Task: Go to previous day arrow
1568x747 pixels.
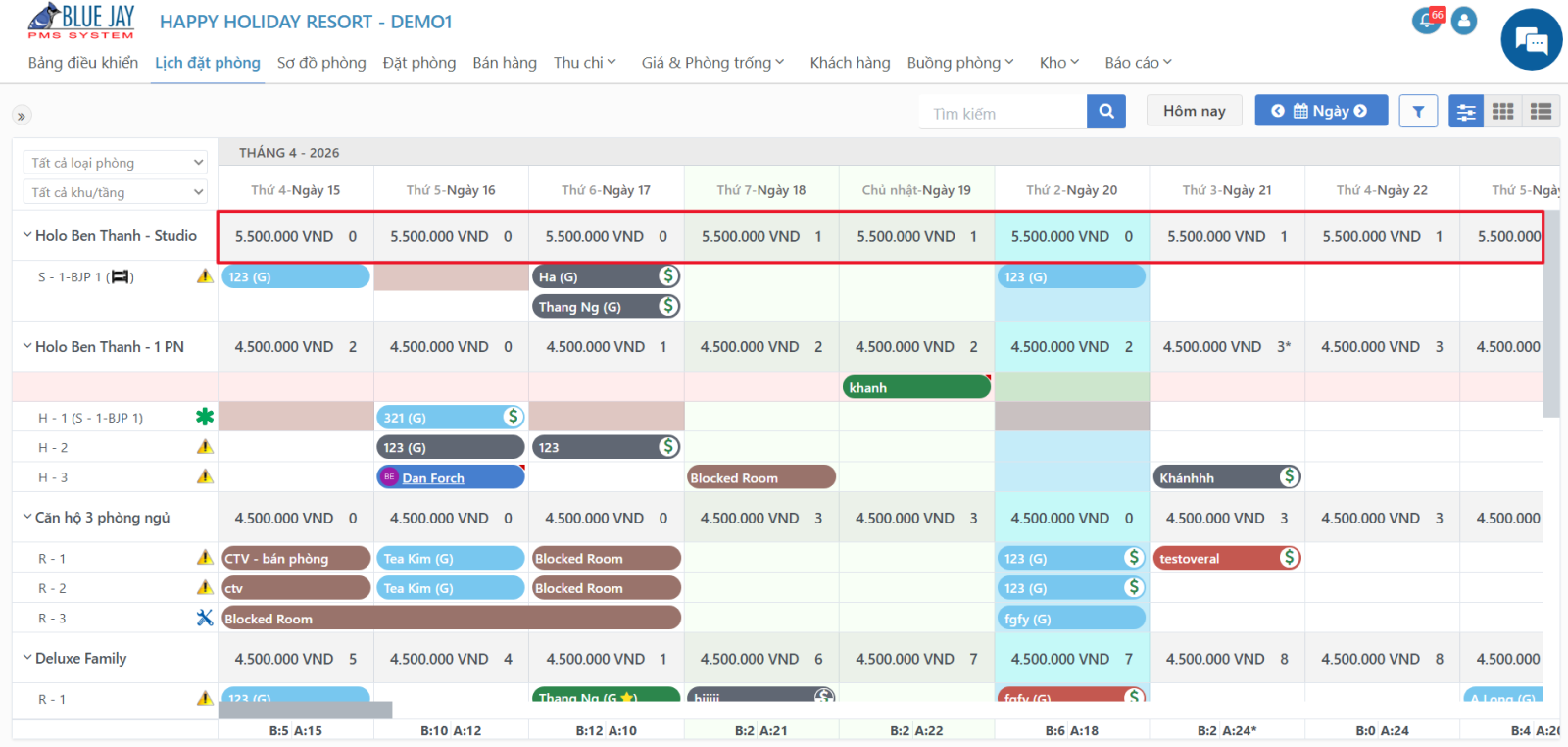Action: pos(1278,111)
